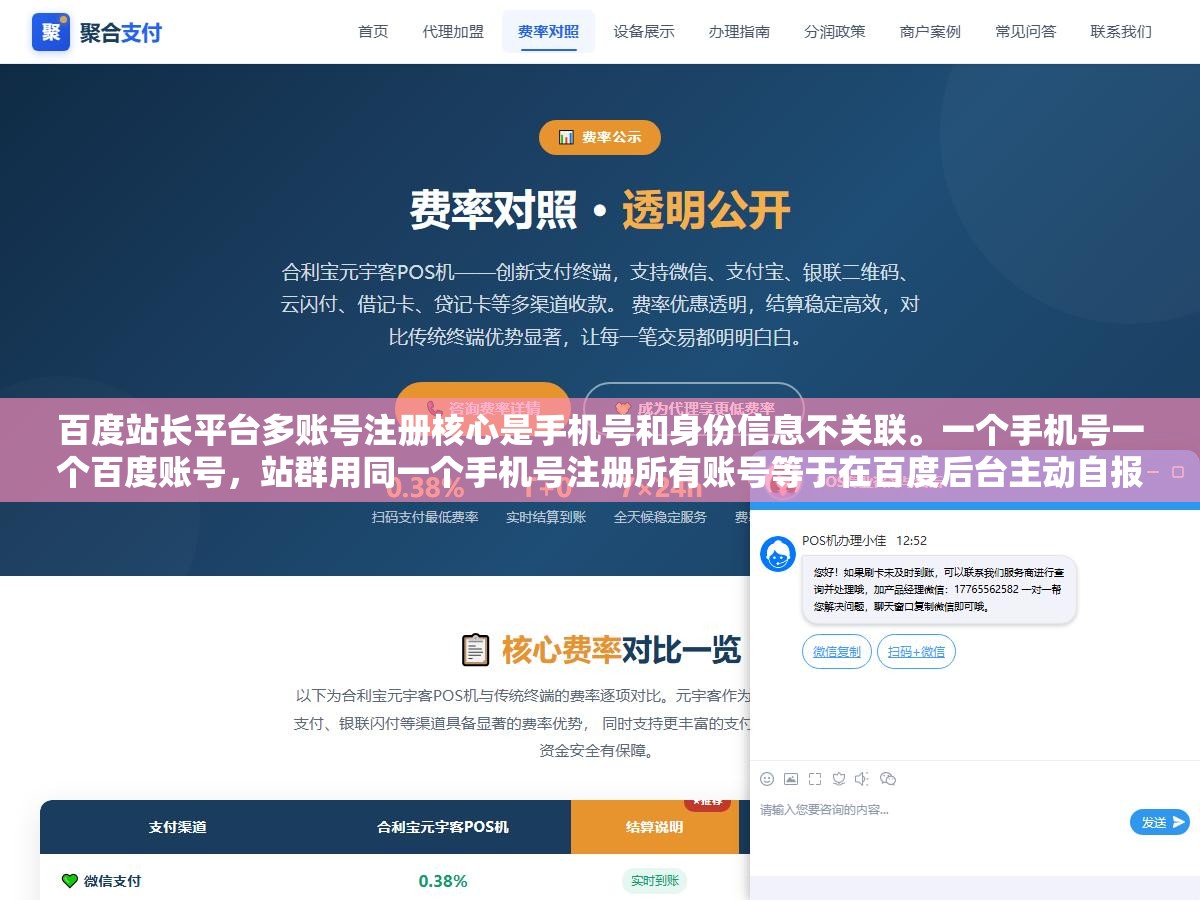Open the 办理指南 nav page

(x=739, y=31)
